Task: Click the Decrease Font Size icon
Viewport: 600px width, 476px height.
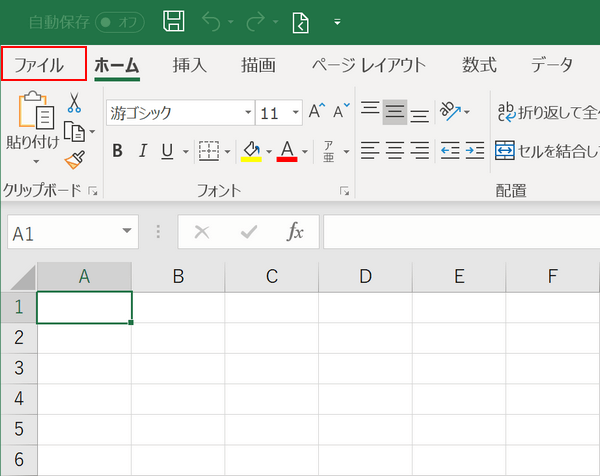Action: coord(341,111)
